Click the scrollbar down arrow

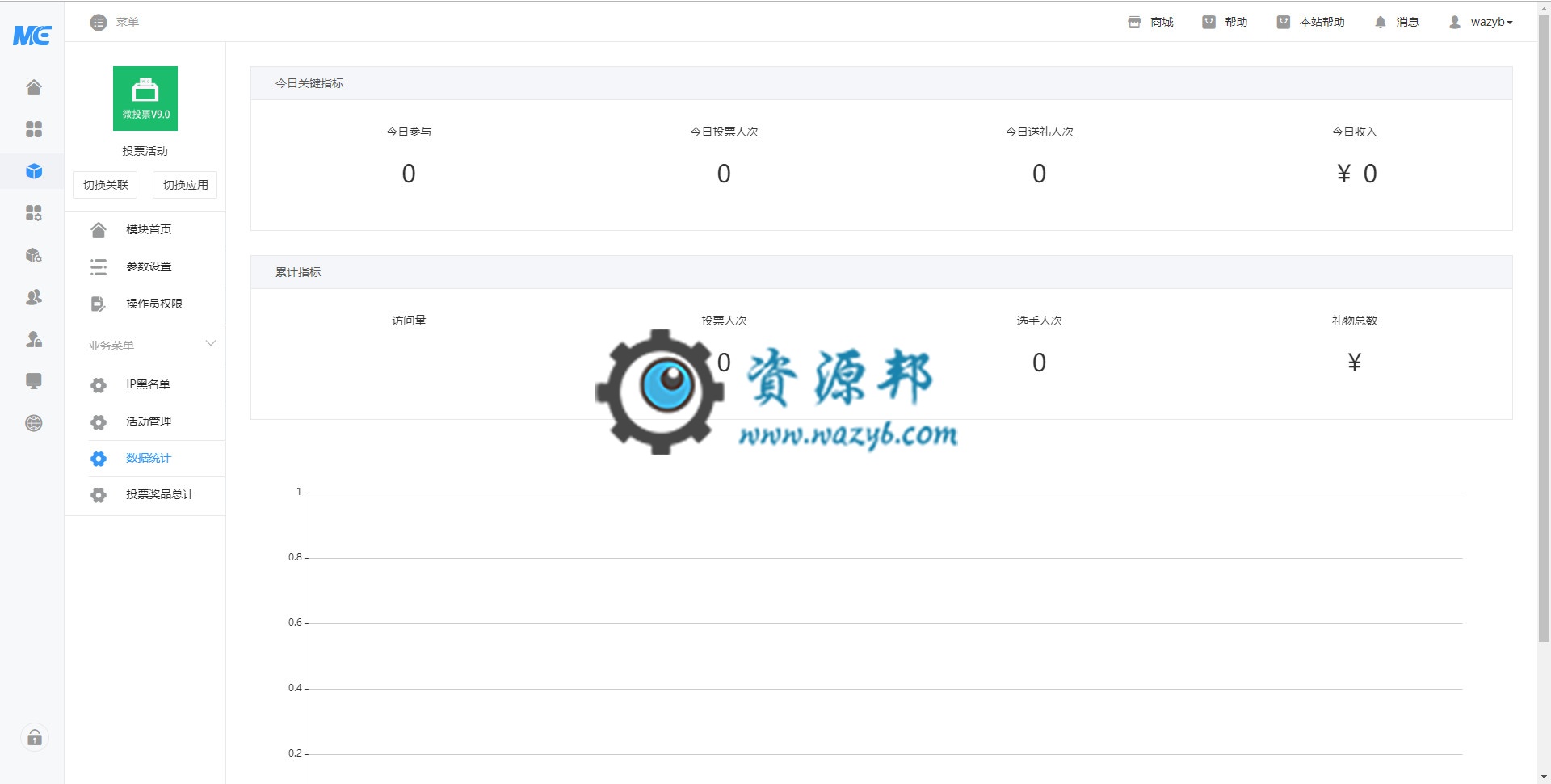pos(1544,777)
